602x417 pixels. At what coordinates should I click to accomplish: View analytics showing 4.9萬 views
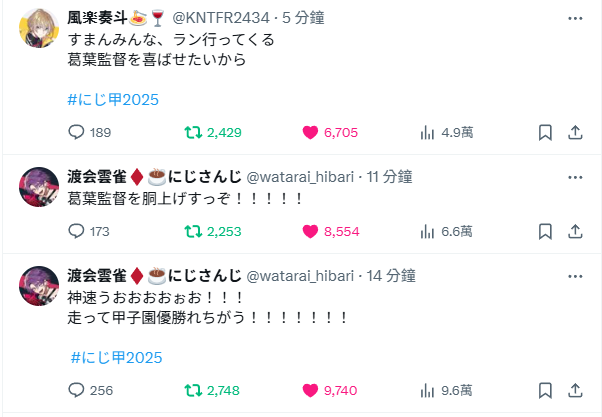[447, 132]
